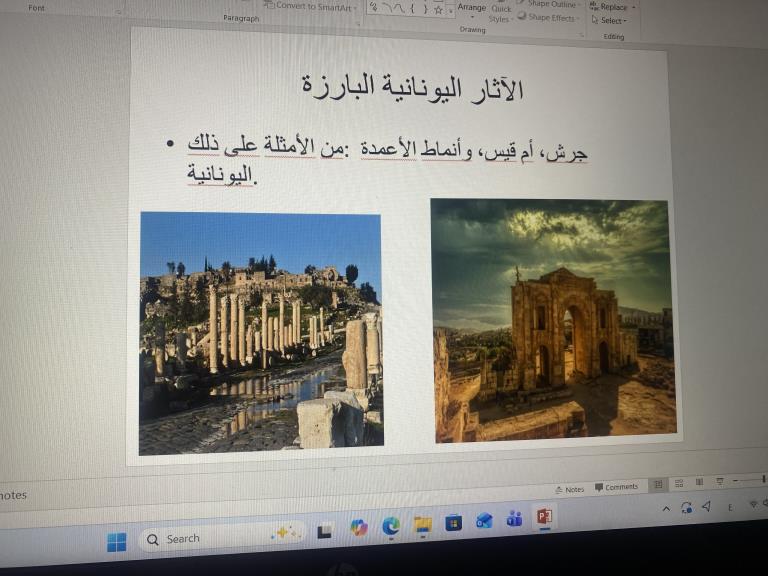Click the Windows Start button
The height and width of the screenshot is (576, 768).
(117, 541)
